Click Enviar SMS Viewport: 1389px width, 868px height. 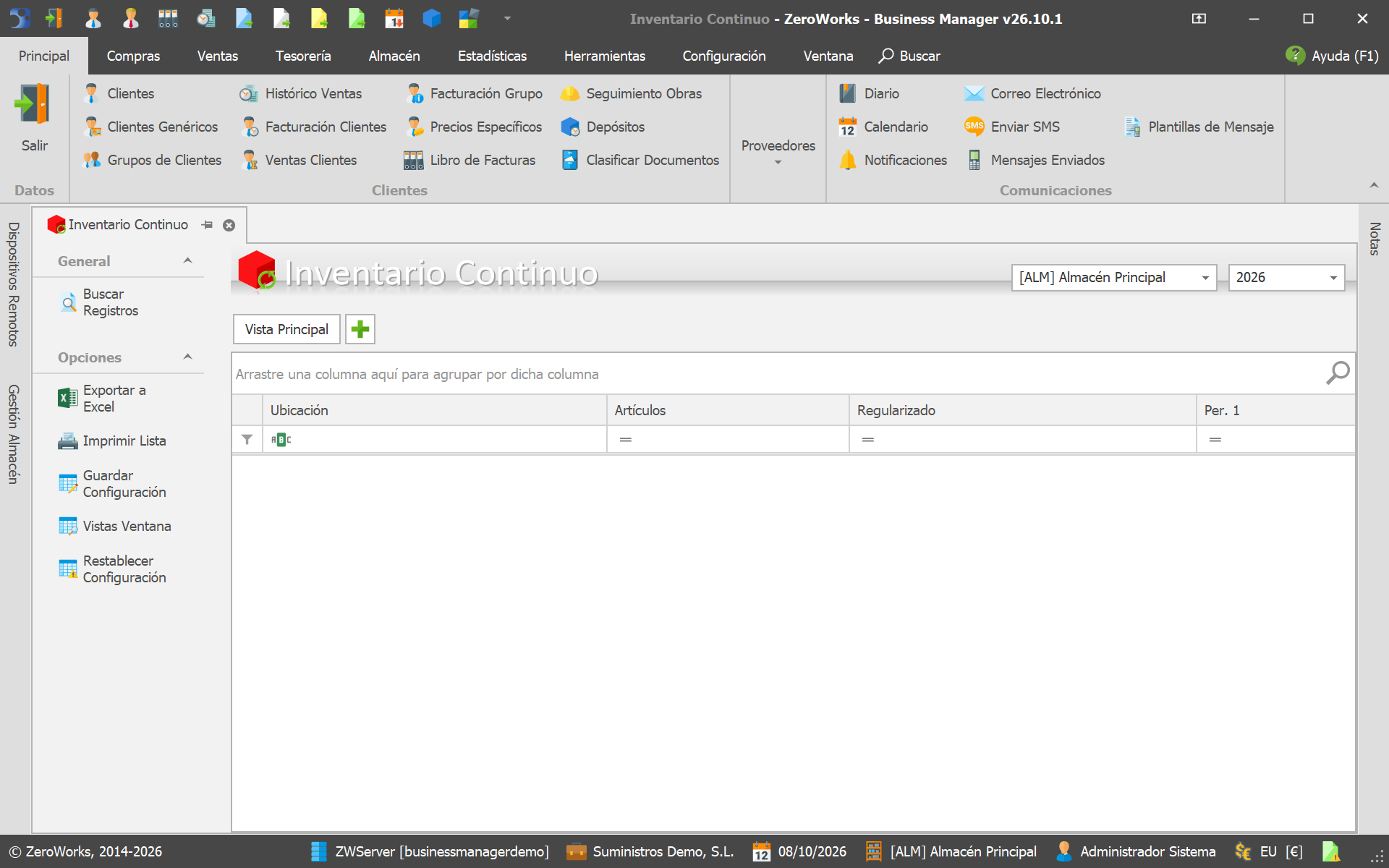coord(1012,127)
